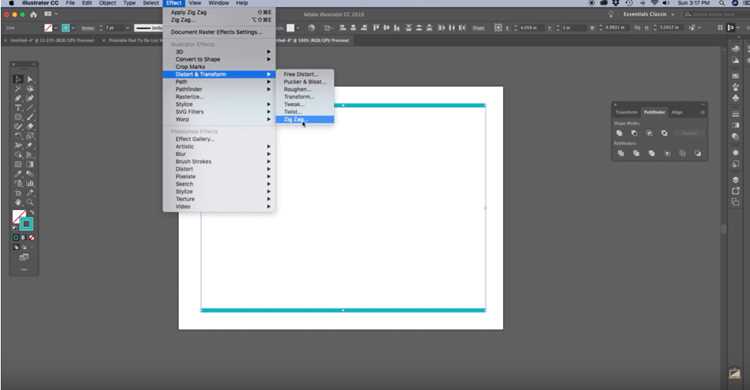
Task: Open Document Raster Effects Settings
Action: pos(219,32)
